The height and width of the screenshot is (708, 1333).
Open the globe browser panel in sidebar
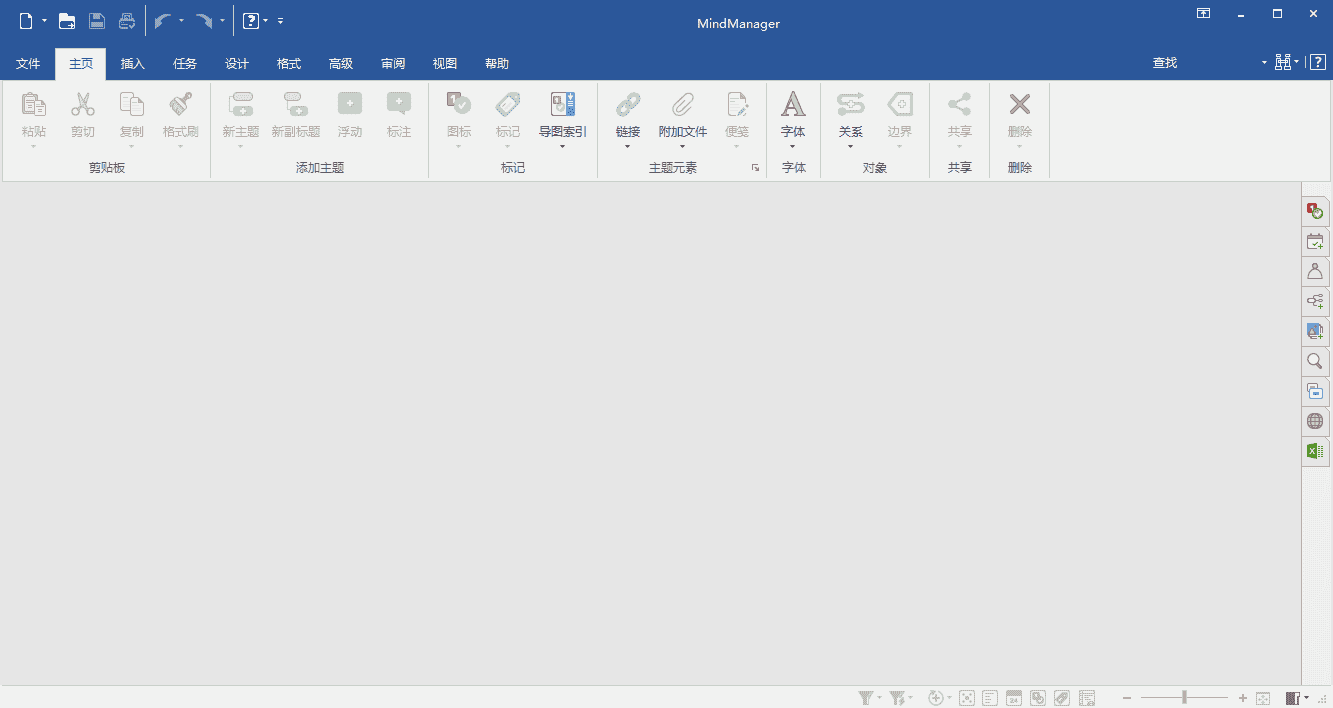click(1315, 422)
